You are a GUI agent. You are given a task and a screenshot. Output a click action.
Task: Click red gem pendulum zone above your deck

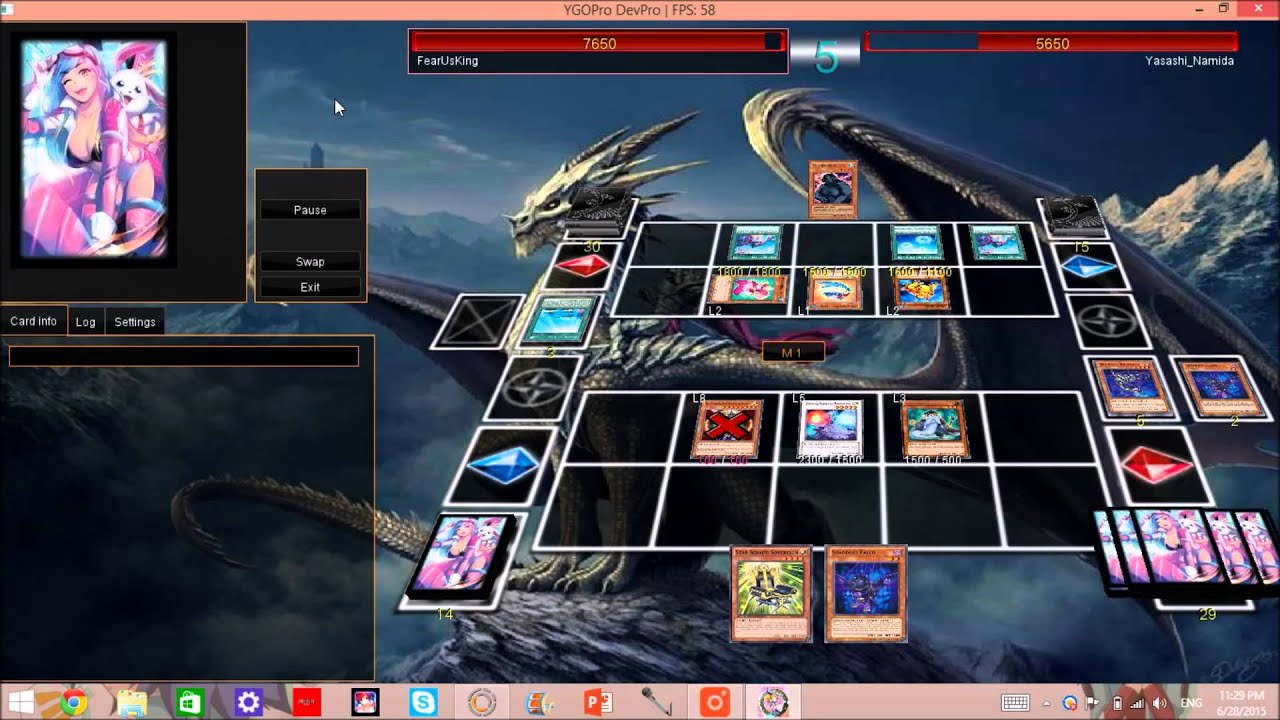[x=1156, y=466]
